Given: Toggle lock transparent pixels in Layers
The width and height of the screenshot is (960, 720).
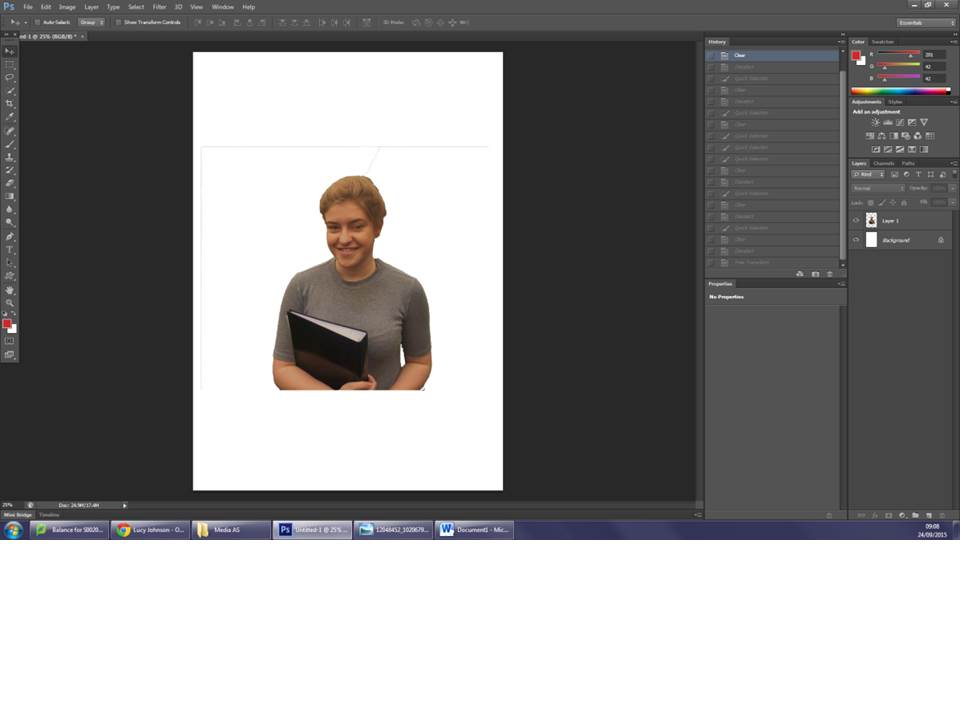Looking at the screenshot, I should click(x=871, y=203).
